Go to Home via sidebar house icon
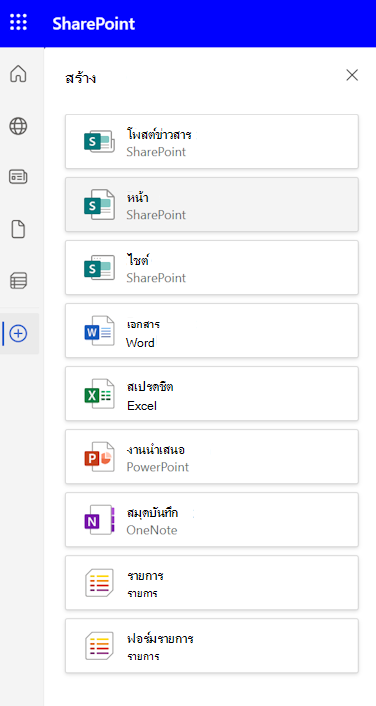 point(18,74)
